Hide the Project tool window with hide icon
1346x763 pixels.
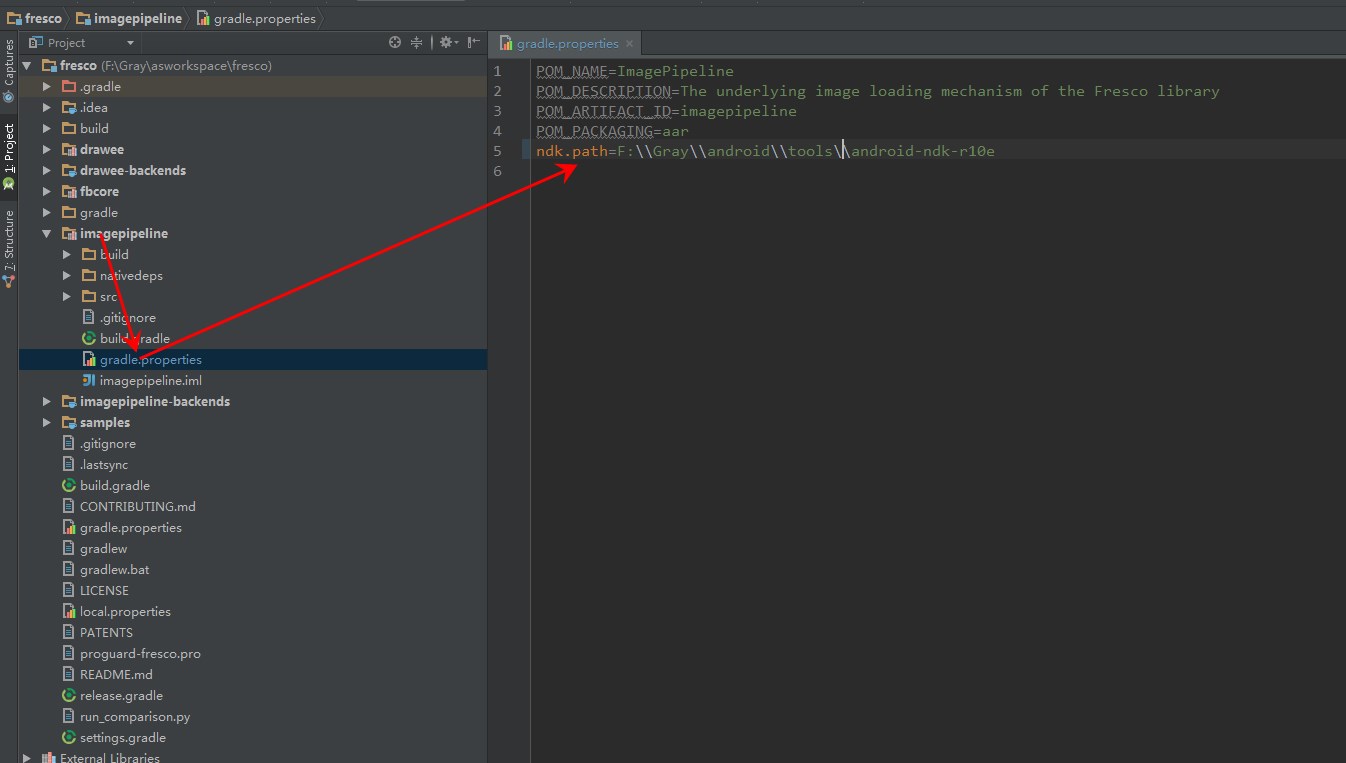(474, 43)
